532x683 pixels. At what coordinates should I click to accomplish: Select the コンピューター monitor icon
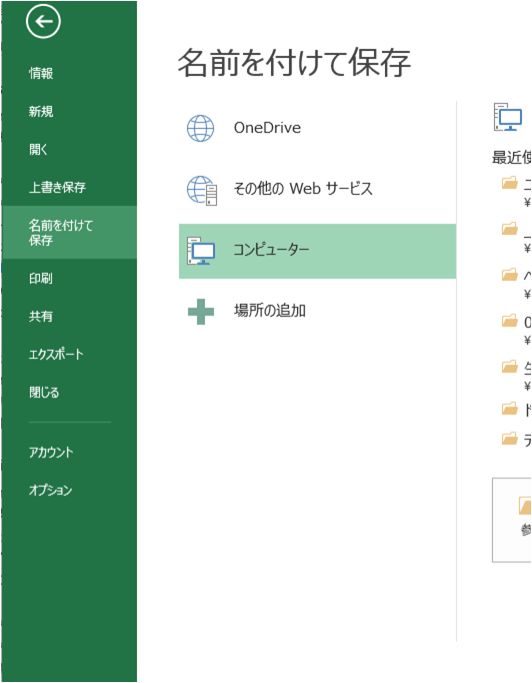click(201, 251)
